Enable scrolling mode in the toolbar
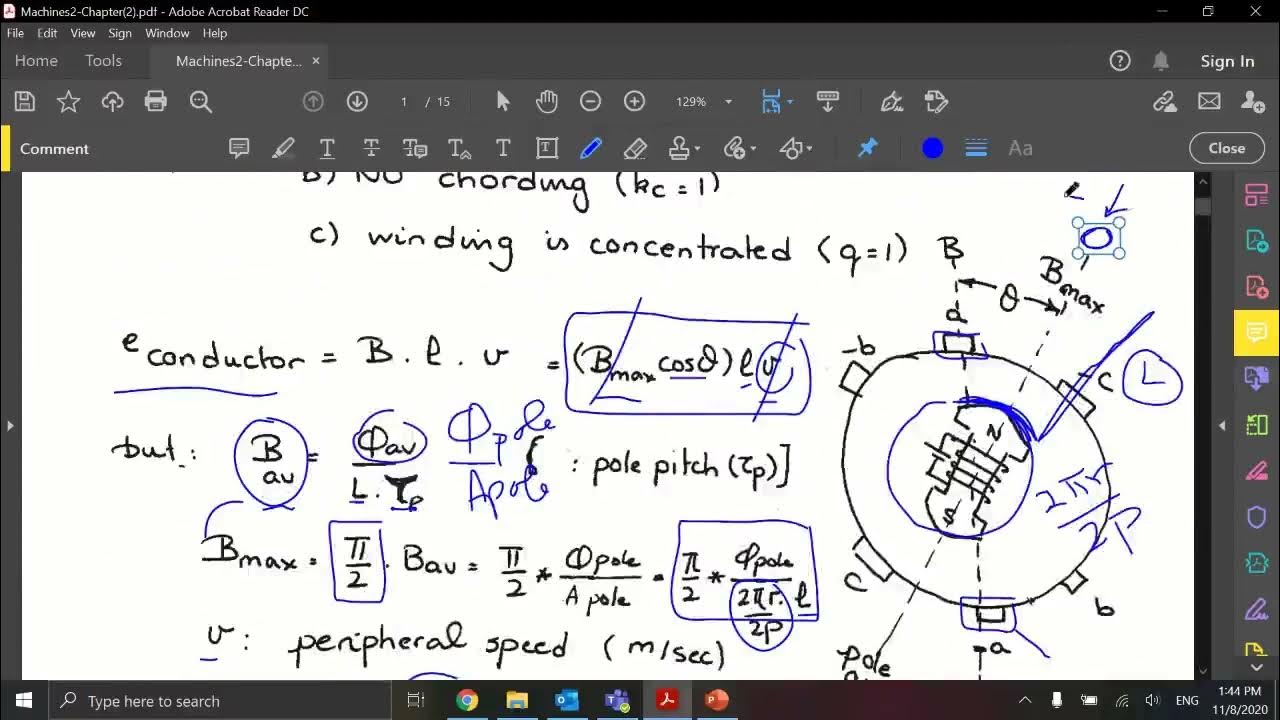The height and width of the screenshot is (720, 1280). tap(827, 101)
